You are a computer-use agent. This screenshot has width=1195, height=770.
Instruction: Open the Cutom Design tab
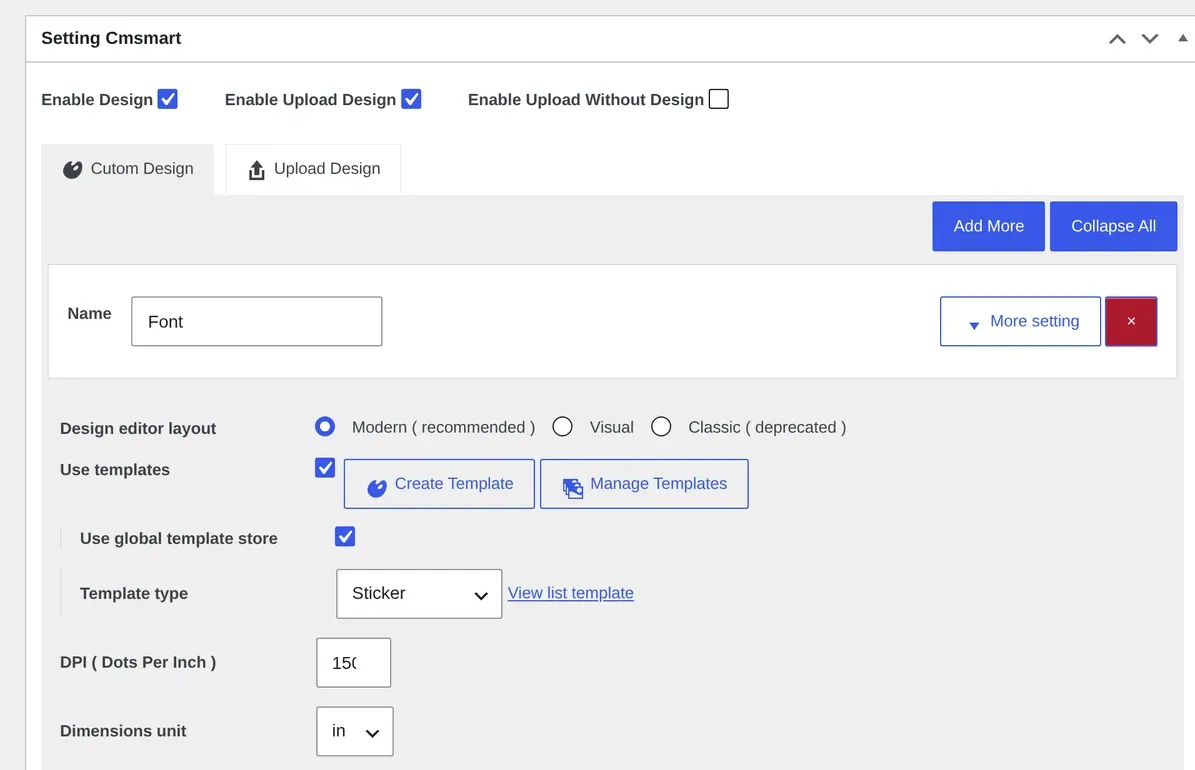[128, 169]
